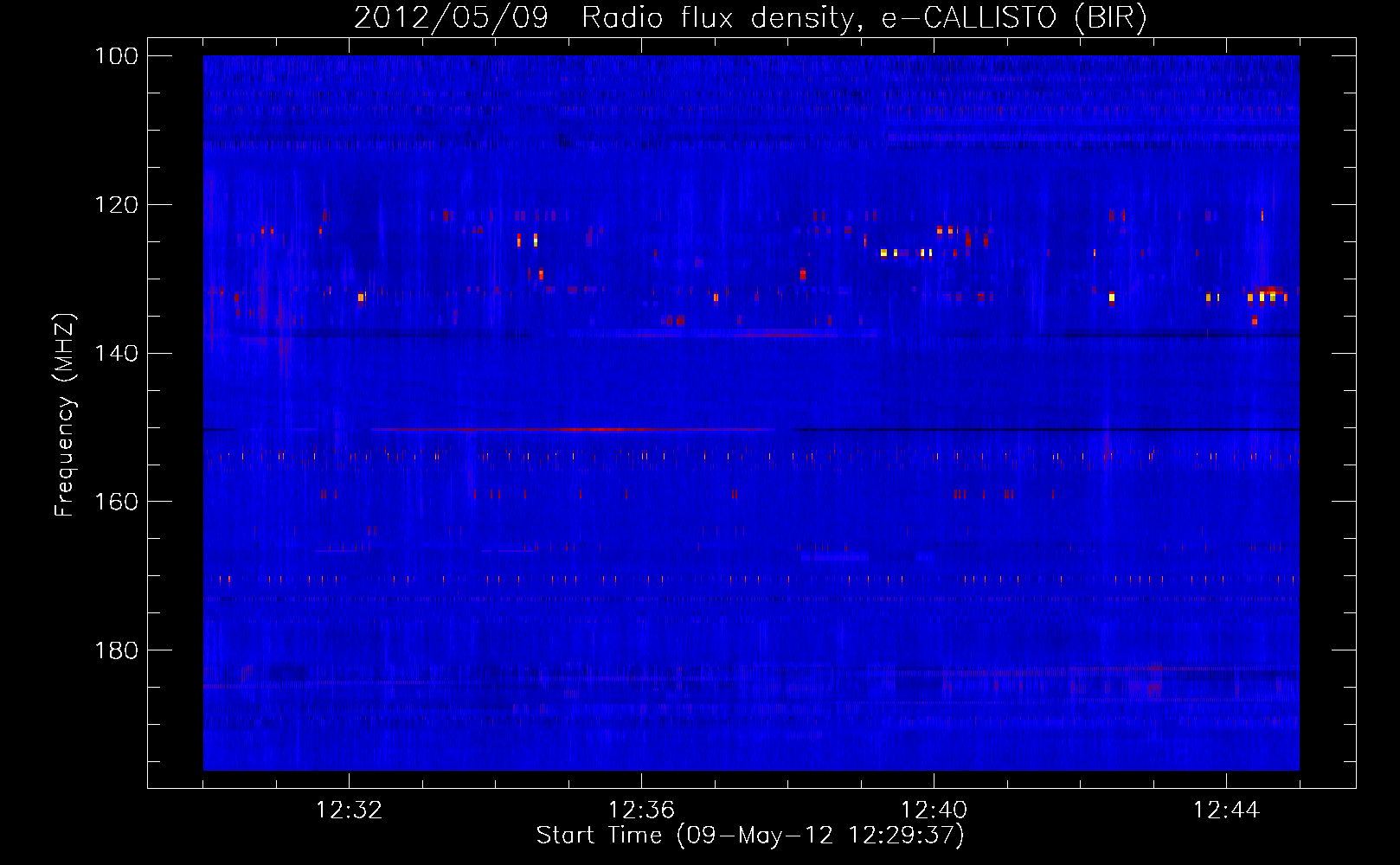This screenshot has height=865, width=1400.
Task: Click the 12:32 time tick label
Action: [349, 811]
